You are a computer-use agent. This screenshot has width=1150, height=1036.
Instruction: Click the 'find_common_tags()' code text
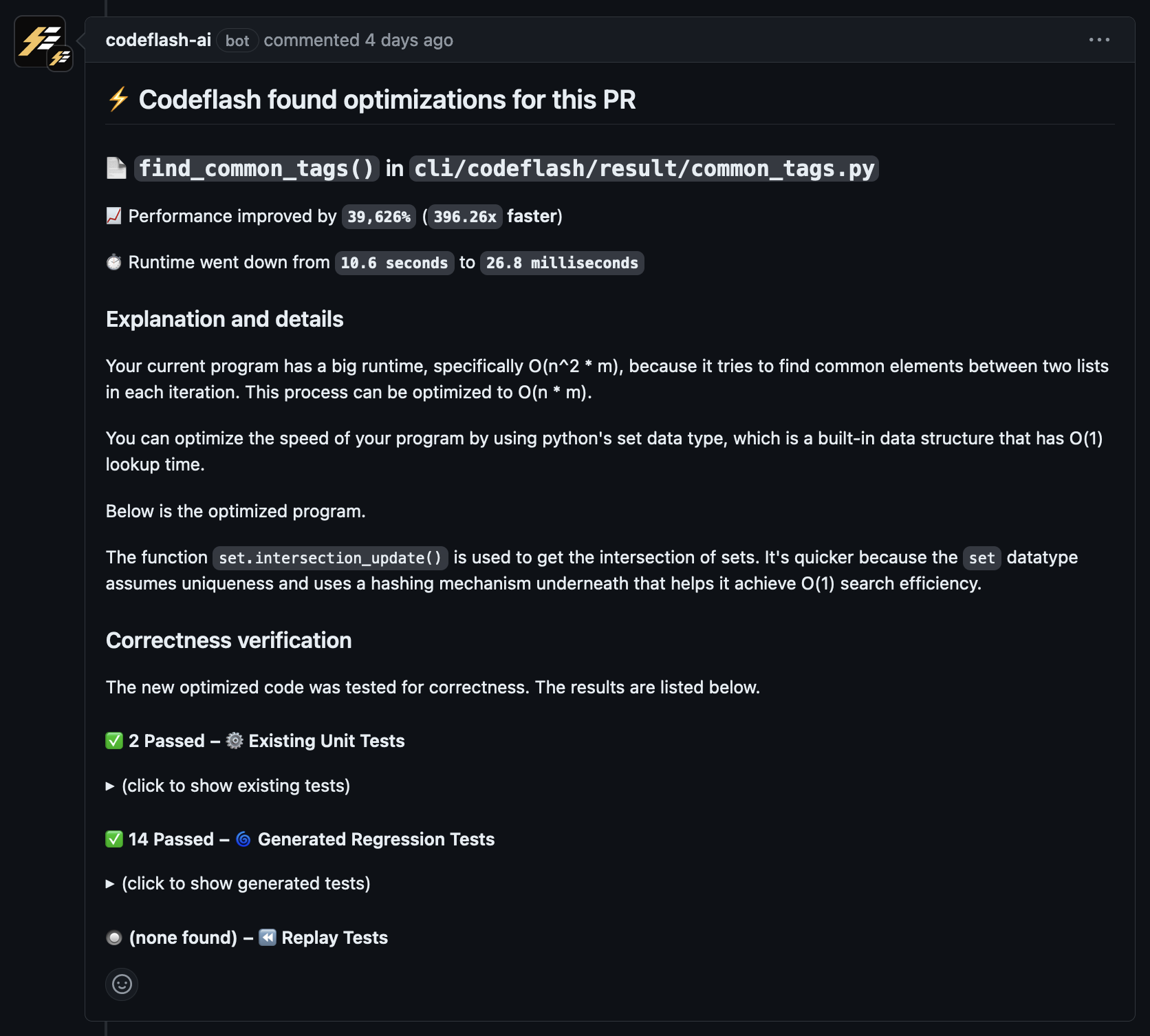257,169
